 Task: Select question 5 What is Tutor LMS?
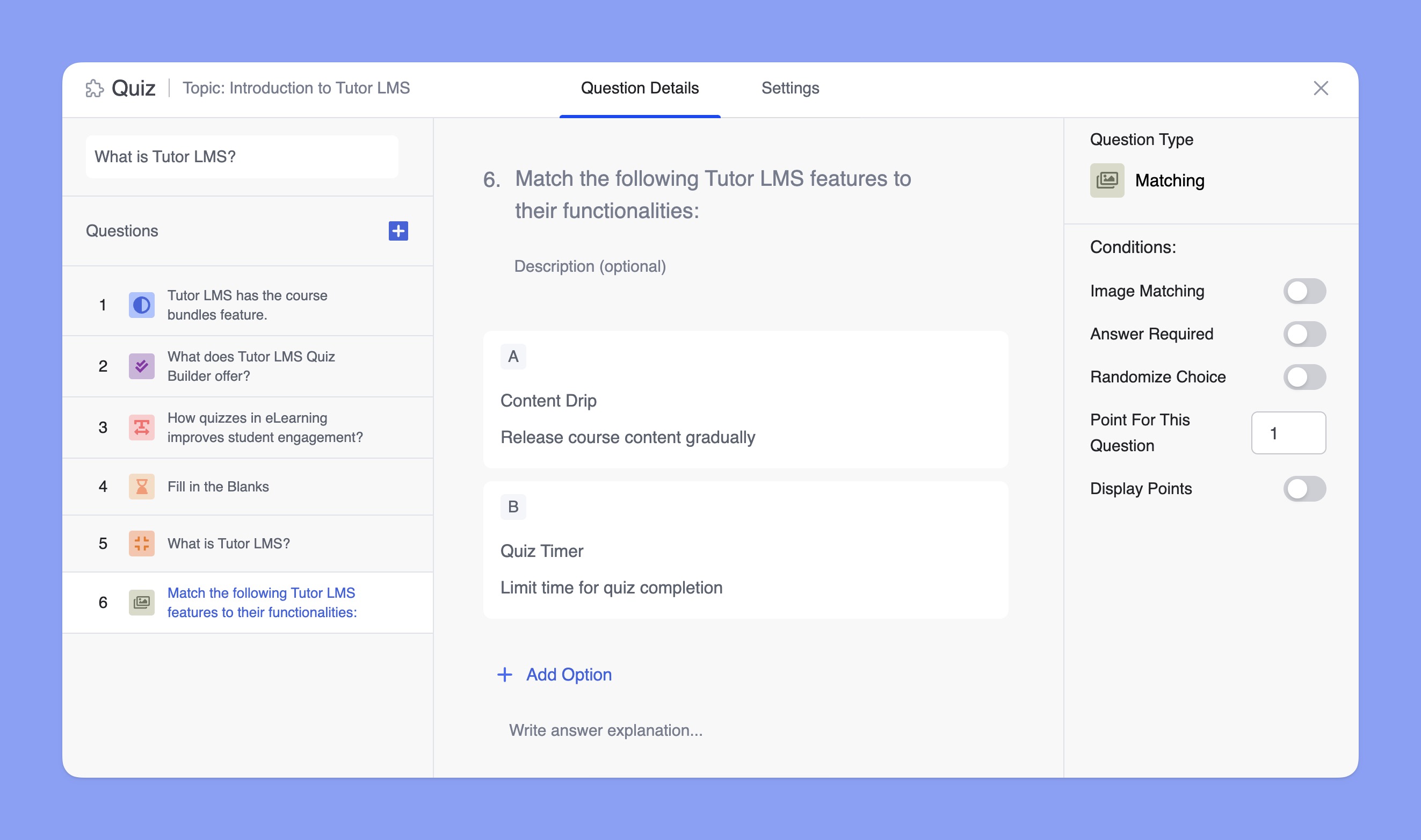(247, 544)
